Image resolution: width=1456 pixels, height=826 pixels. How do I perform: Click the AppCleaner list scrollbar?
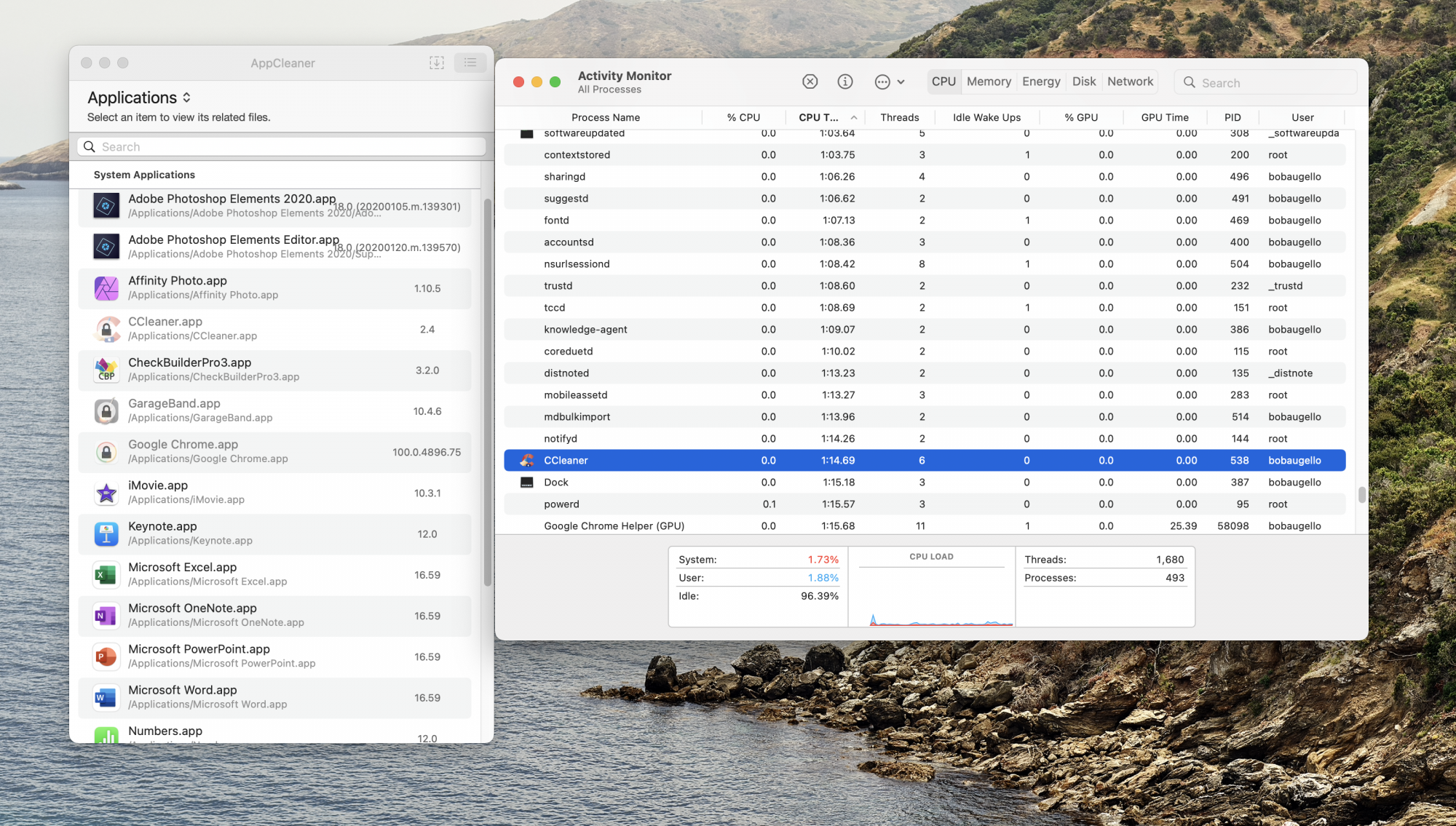[488, 392]
